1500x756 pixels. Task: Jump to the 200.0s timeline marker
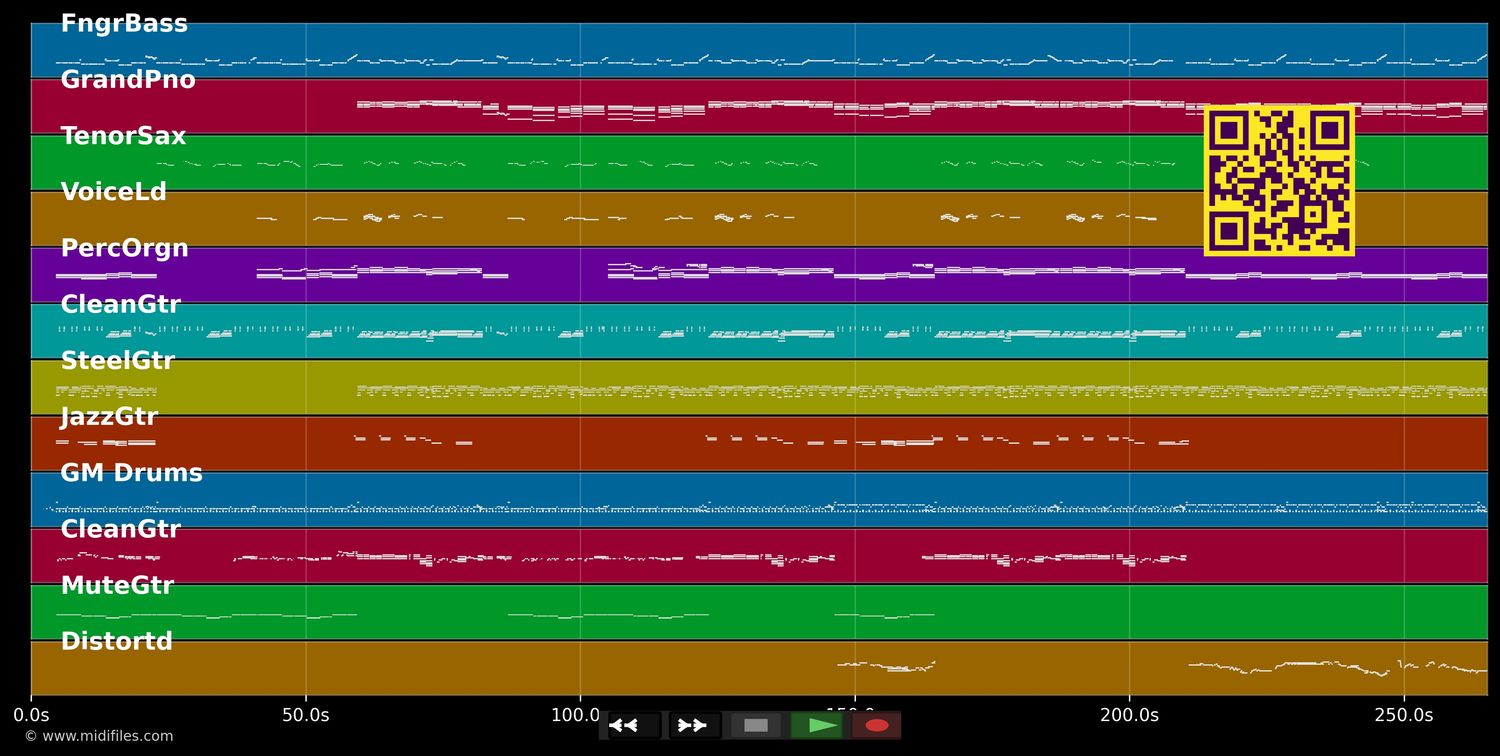[1129, 715]
